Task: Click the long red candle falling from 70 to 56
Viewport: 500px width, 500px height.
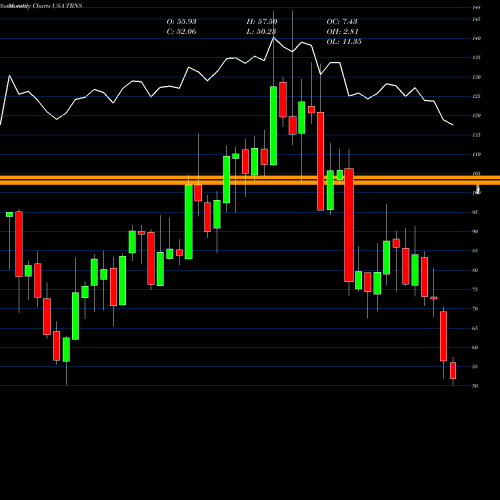Action: click(x=443, y=336)
